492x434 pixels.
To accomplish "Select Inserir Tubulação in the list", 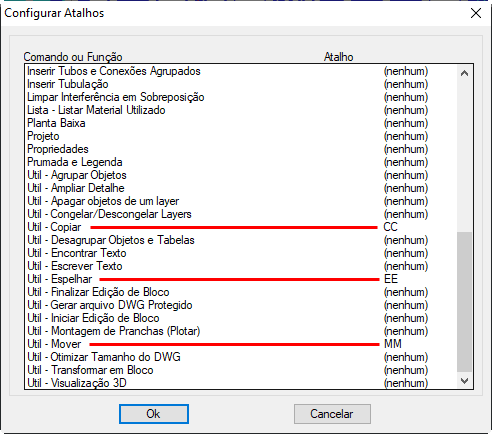I will (241, 84).
